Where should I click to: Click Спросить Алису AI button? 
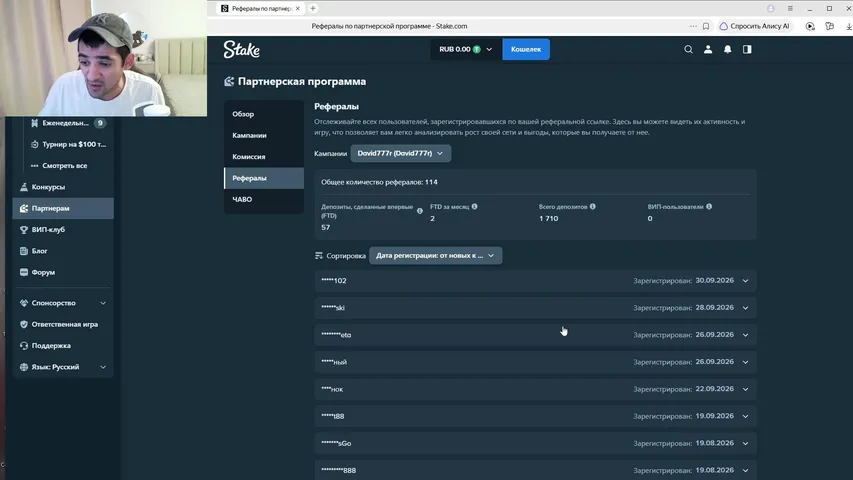[x=754, y=26]
